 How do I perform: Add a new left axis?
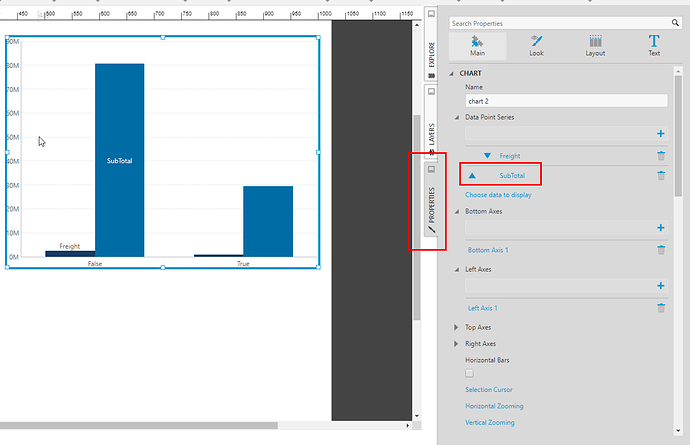(661, 286)
